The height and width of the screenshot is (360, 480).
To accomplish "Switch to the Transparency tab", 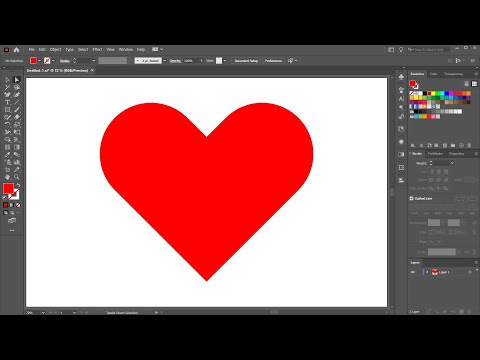I will [453, 74].
